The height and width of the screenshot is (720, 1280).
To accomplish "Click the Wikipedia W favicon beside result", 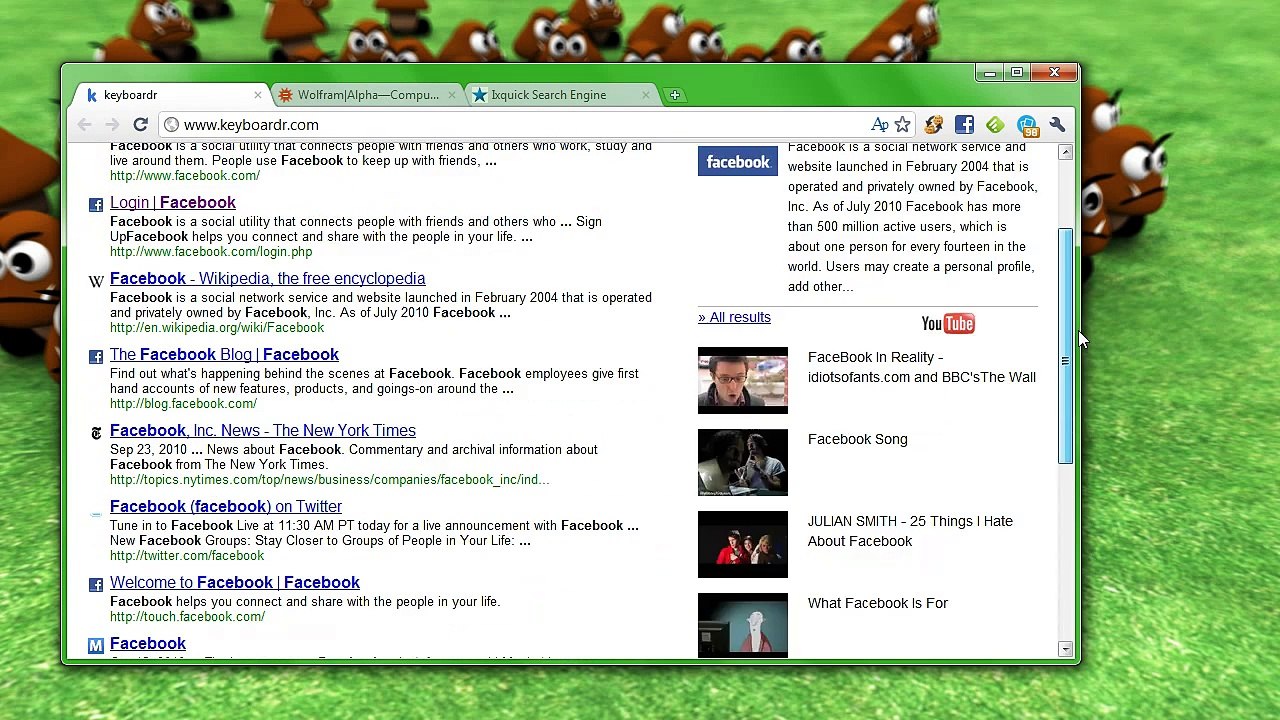I will point(96,281).
